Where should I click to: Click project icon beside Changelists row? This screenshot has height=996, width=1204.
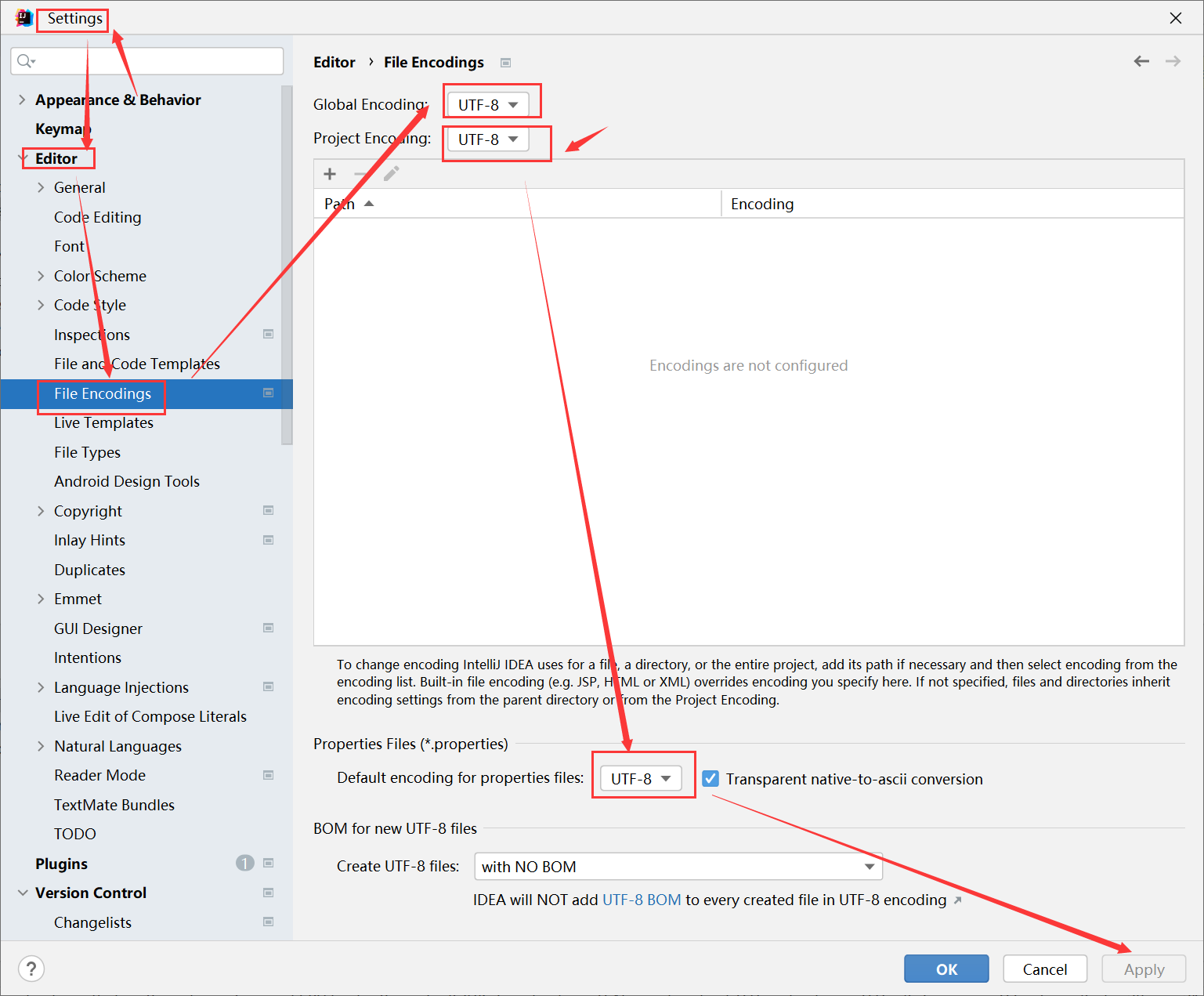[268, 922]
